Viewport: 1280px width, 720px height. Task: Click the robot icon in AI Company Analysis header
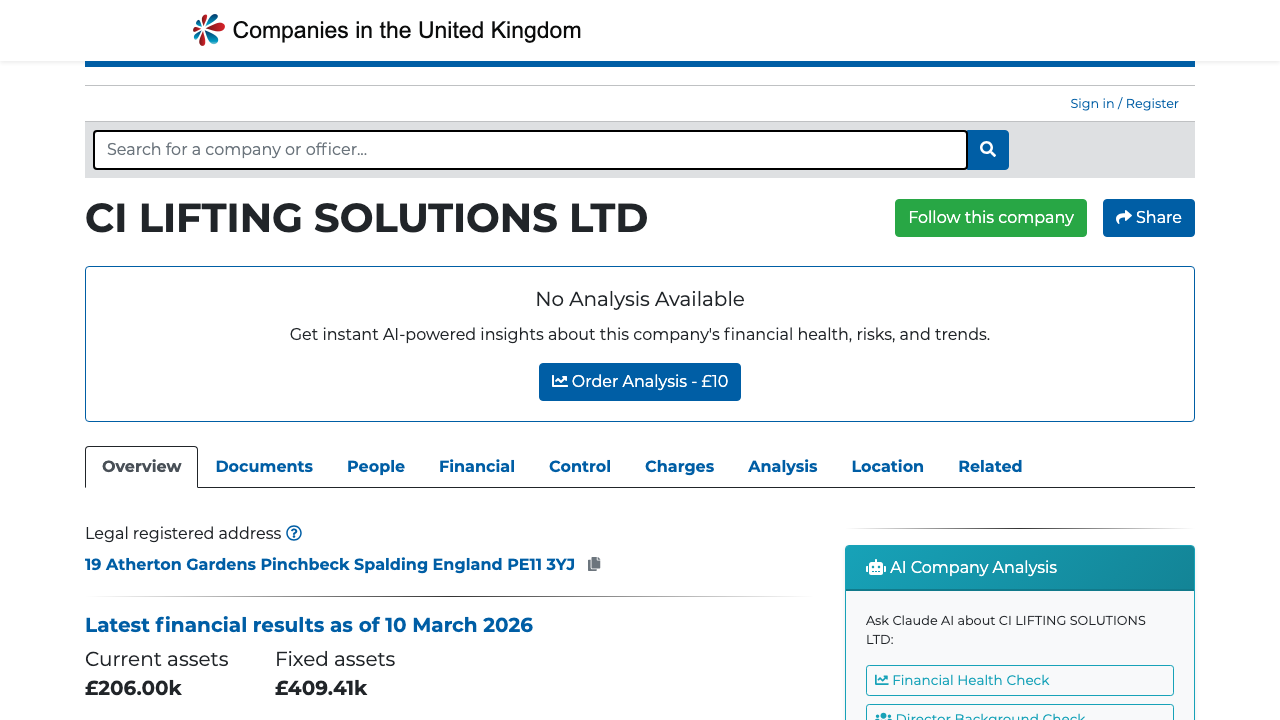[875, 567]
